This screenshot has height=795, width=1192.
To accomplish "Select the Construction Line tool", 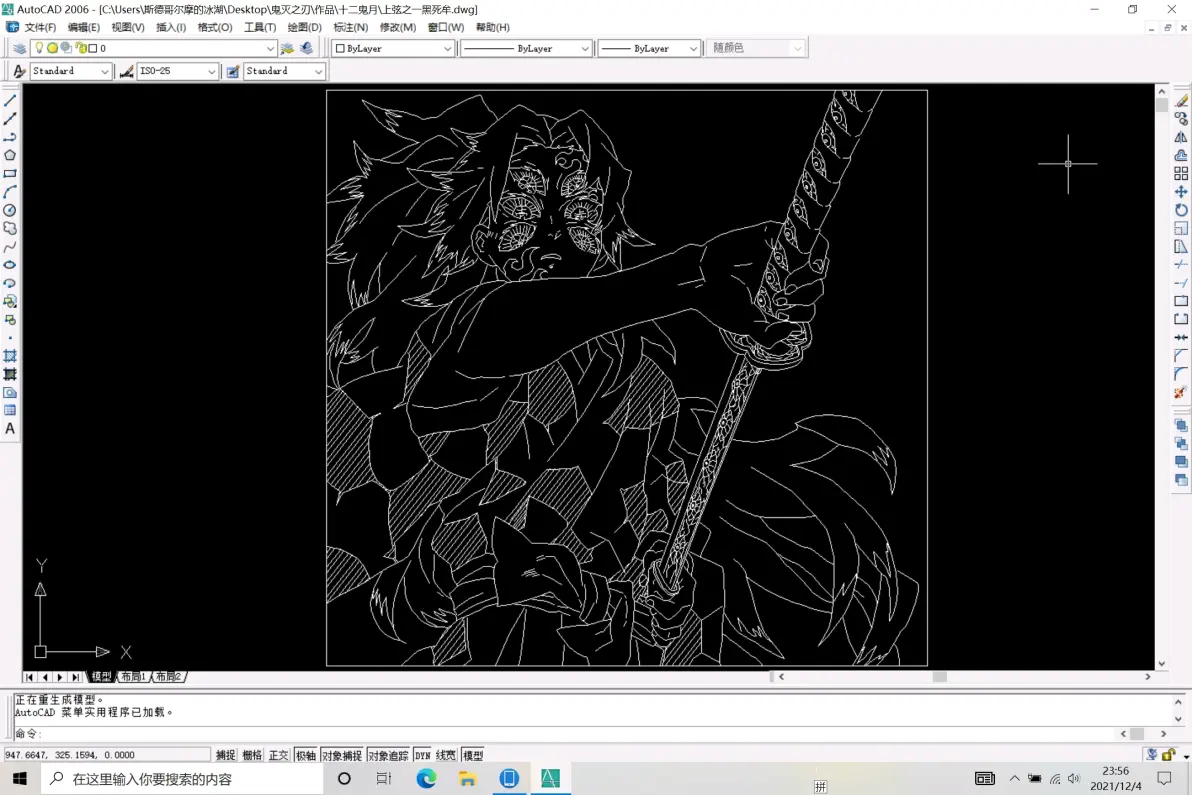I will tap(10, 119).
